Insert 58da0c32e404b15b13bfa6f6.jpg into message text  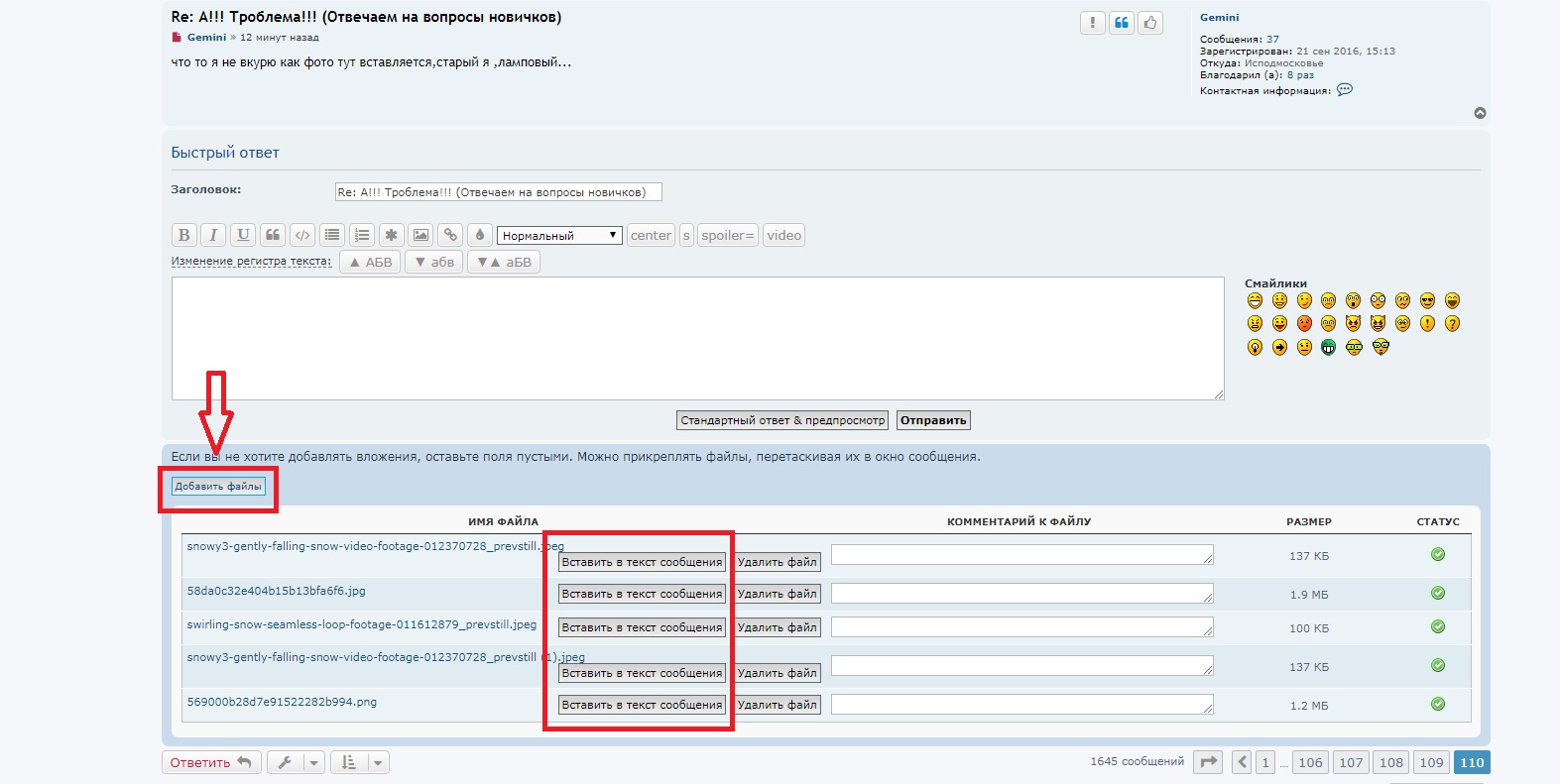[x=642, y=594]
